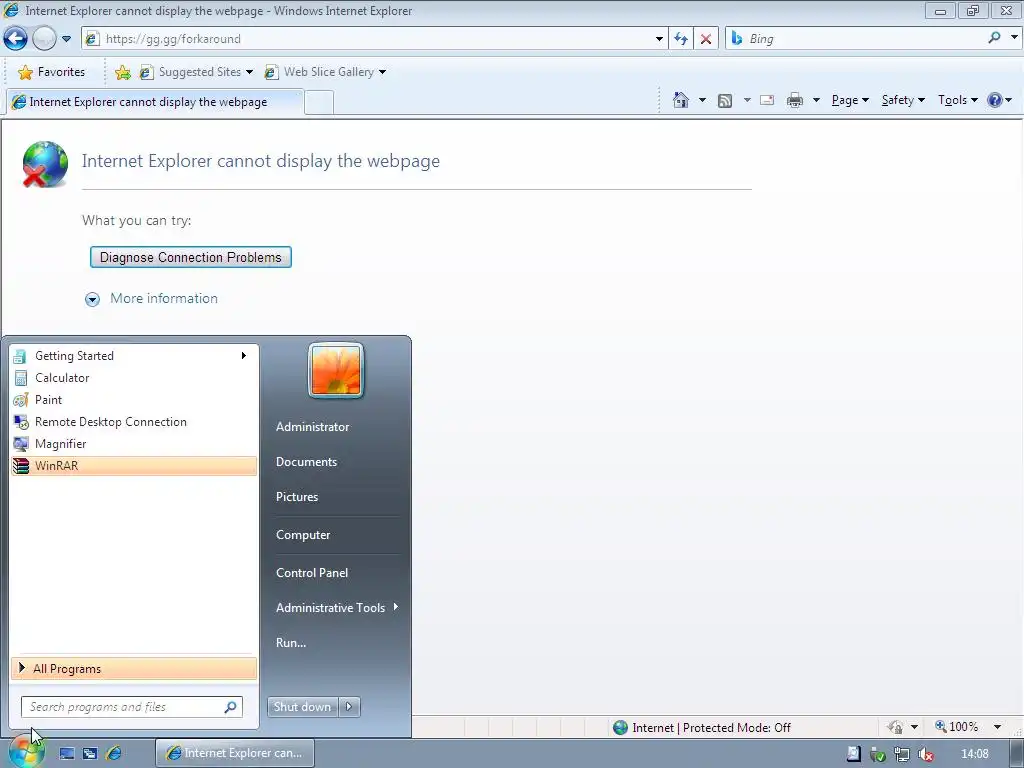Click the popup blocker status bar icon

(895, 727)
